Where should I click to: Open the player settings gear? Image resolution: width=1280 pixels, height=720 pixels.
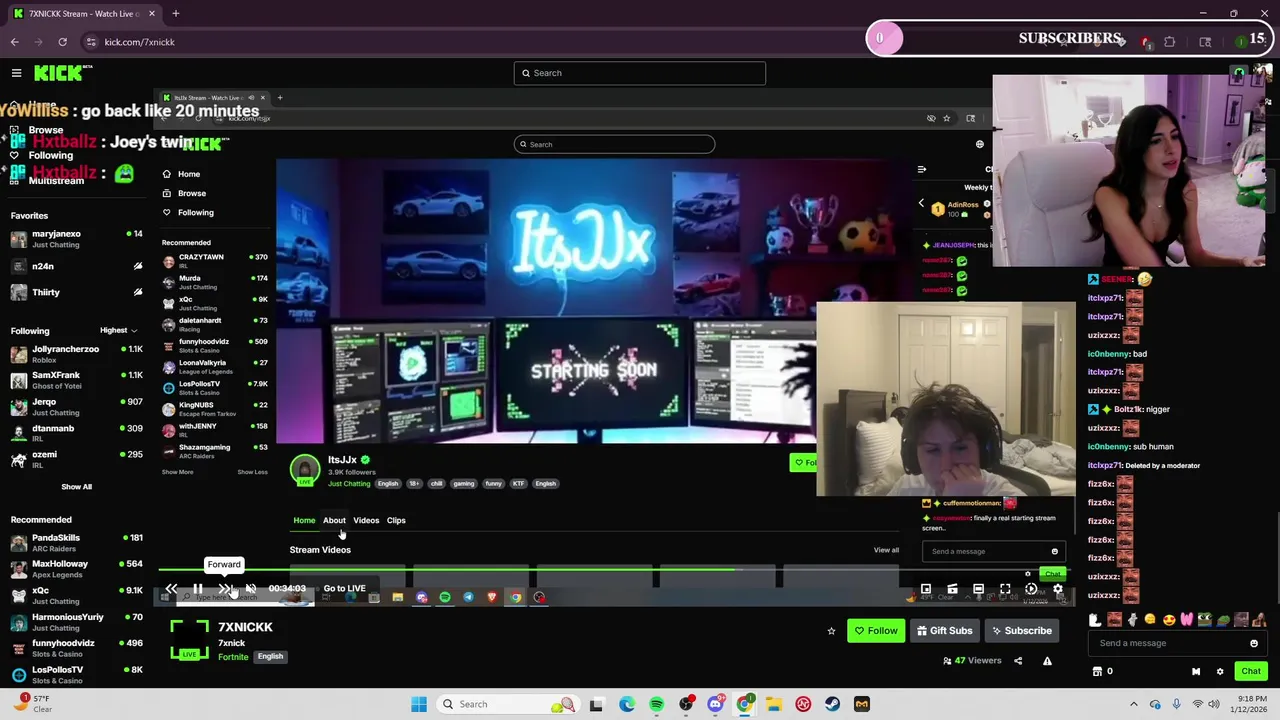tap(1058, 589)
